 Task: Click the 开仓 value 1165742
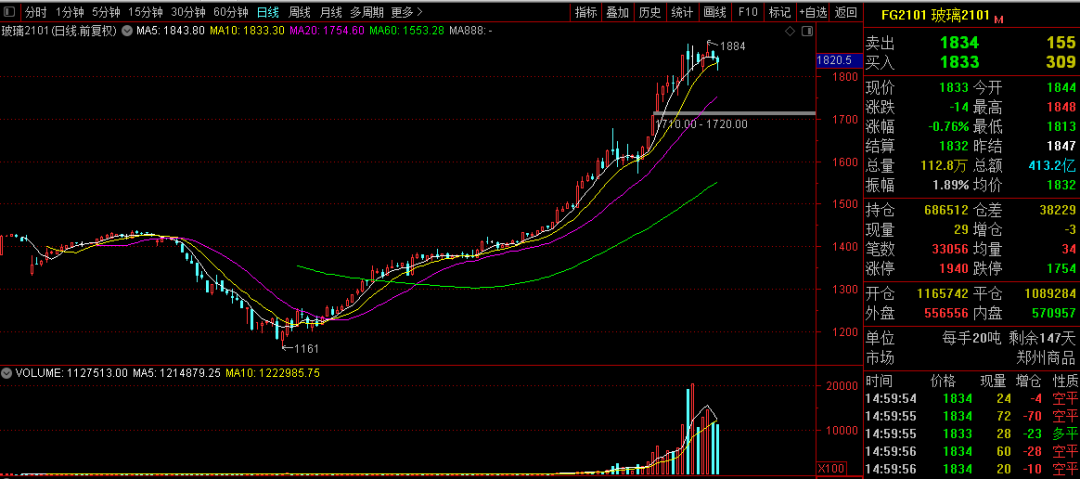942,294
